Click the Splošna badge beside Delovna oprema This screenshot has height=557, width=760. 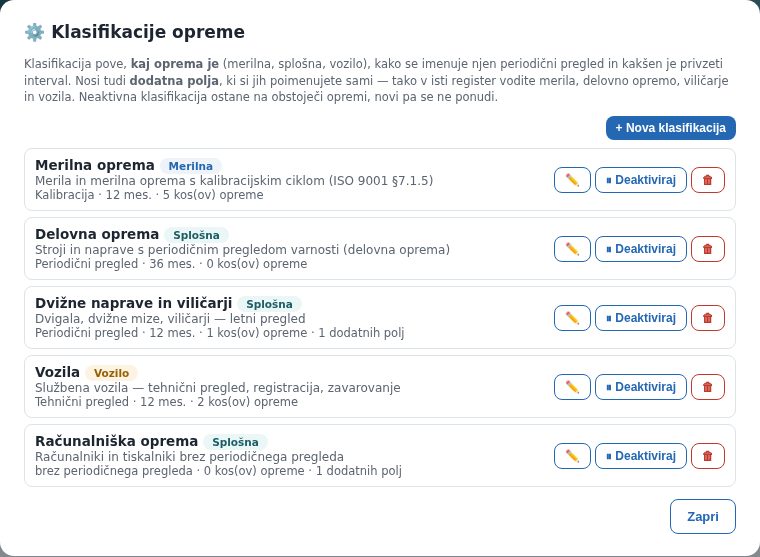click(x=196, y=235)
